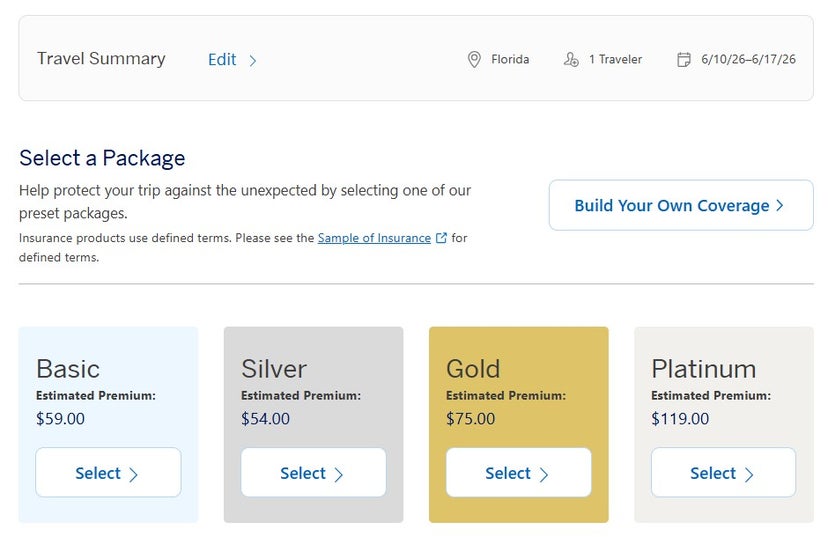Click the calendar icon beside travel dates
The image size is (828, 537).
tap(684, 60)
